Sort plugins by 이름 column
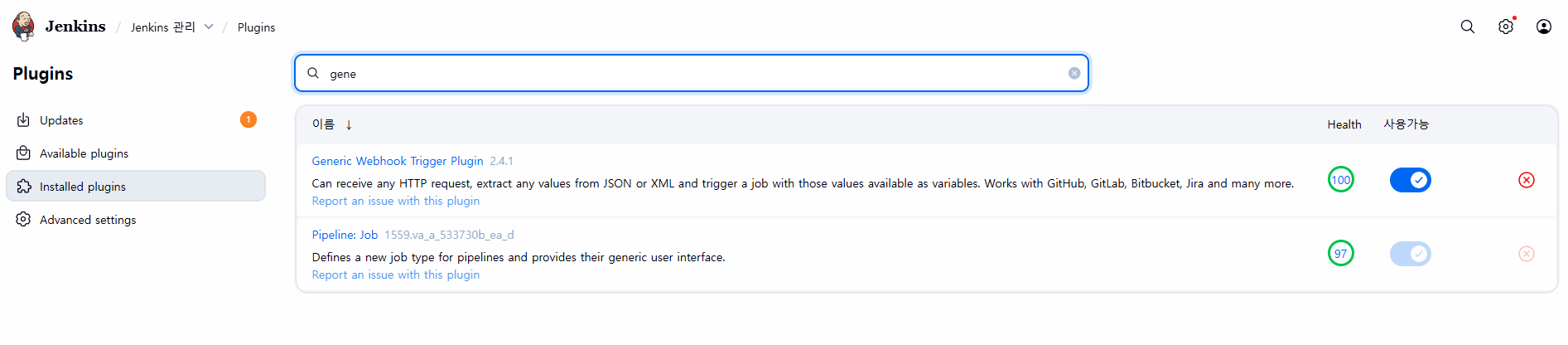The image size is (1568, 345). click(323, 124)
